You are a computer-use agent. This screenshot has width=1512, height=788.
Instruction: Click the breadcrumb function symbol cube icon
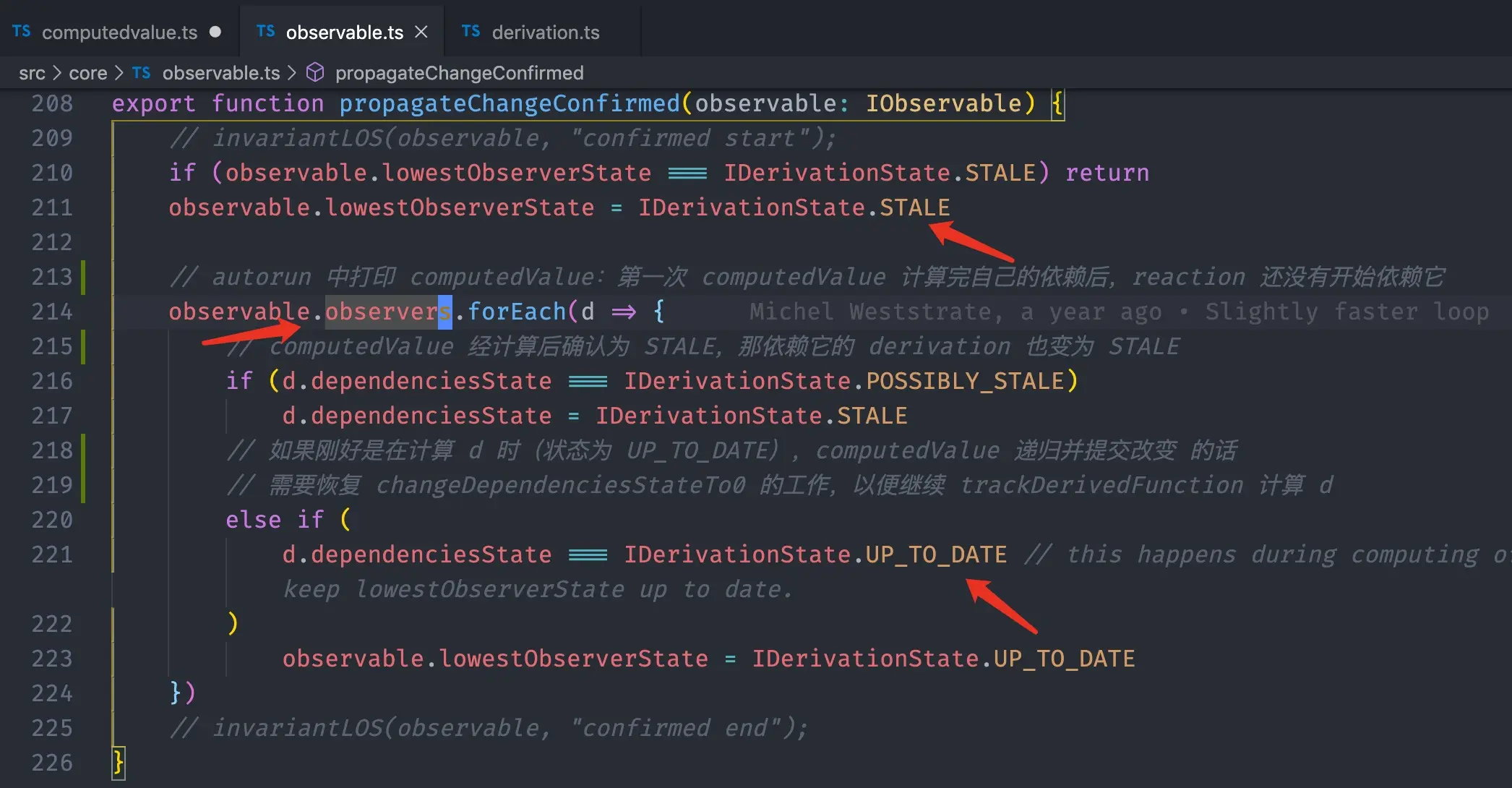click(315, 72)
